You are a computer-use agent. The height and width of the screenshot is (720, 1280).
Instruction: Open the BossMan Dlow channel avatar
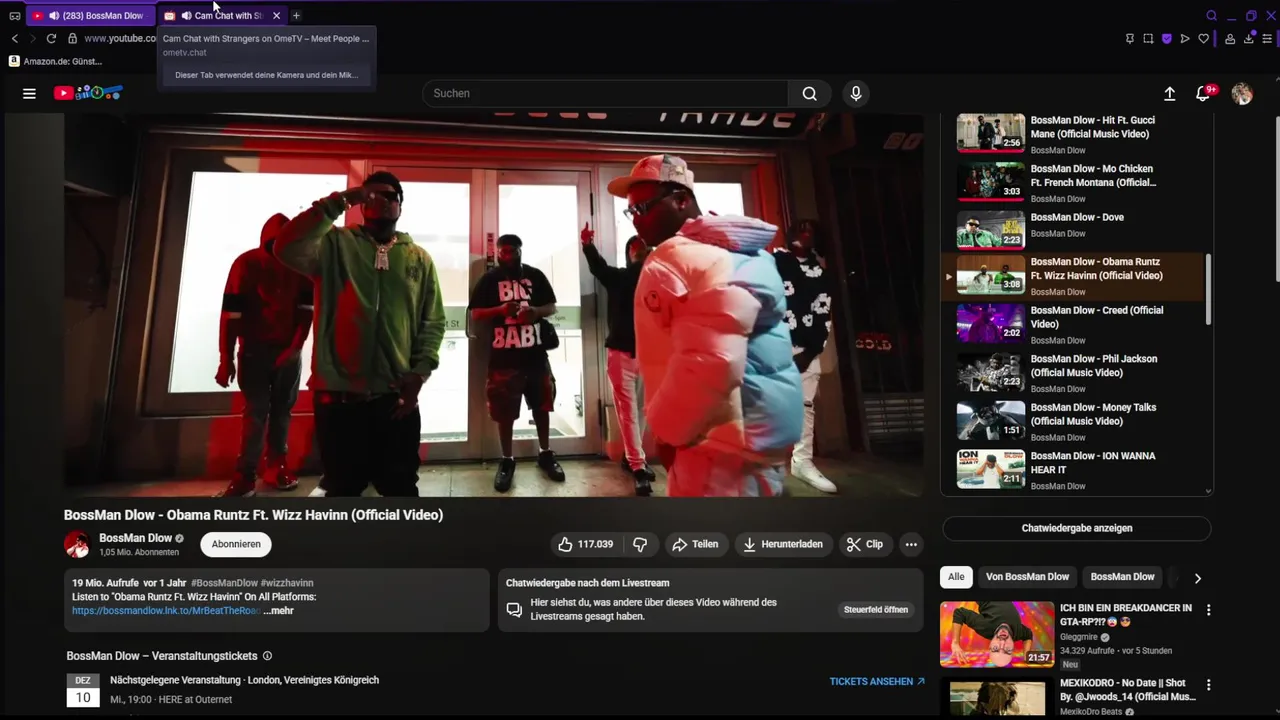coord(77,544)
